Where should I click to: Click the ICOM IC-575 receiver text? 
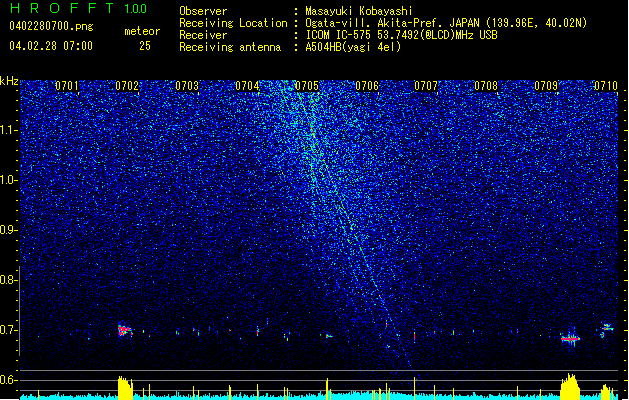point(401,35)
